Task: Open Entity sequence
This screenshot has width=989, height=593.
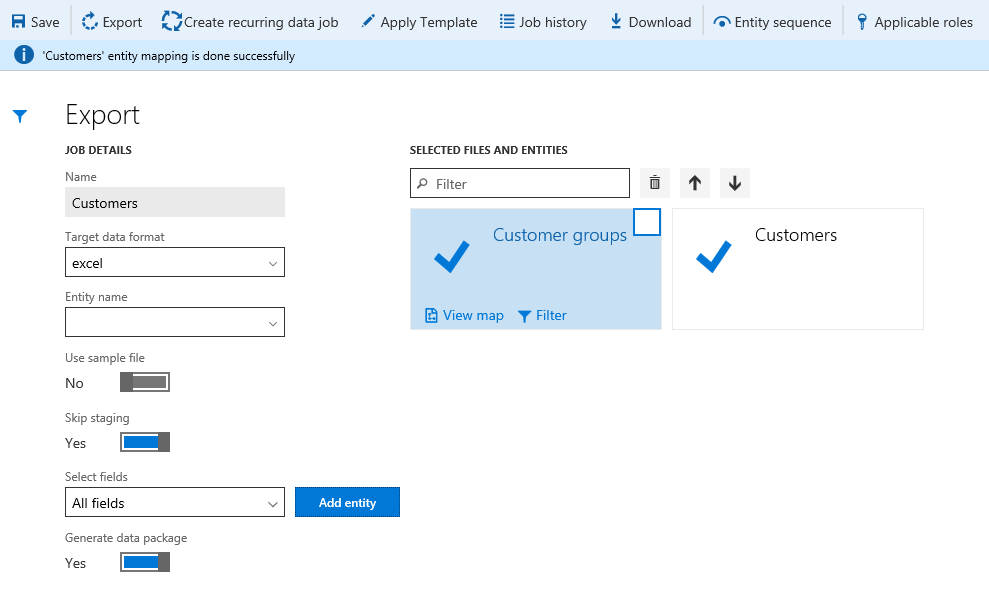Action: click(x=773, y=22)
